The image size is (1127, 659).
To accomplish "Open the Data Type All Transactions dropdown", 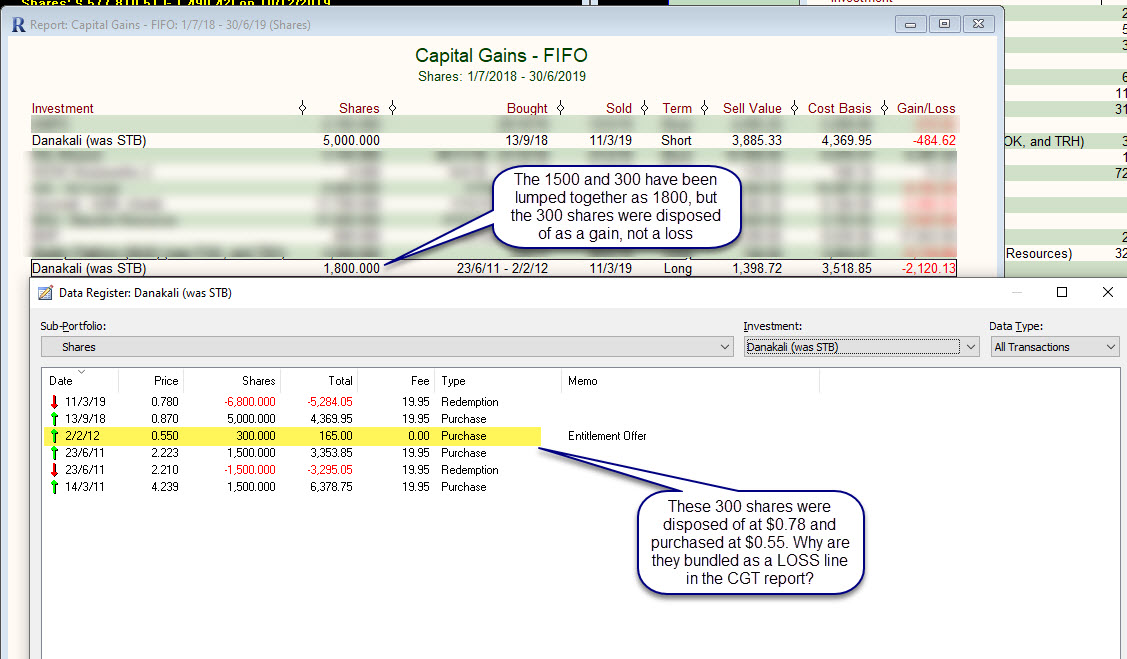I will [x=1055, y=347].
